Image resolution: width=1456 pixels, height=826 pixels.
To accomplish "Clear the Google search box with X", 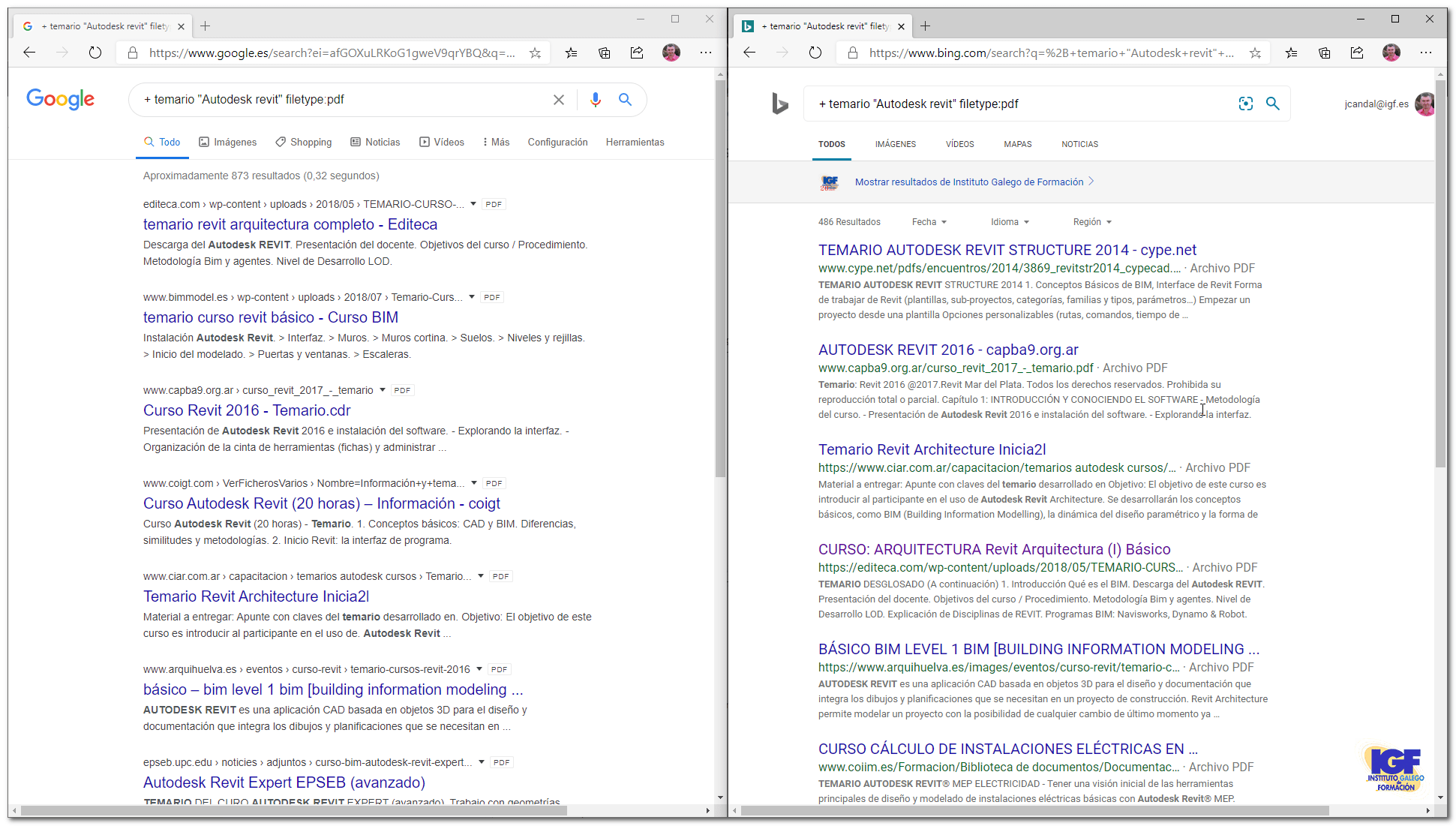I will point(559,100).
